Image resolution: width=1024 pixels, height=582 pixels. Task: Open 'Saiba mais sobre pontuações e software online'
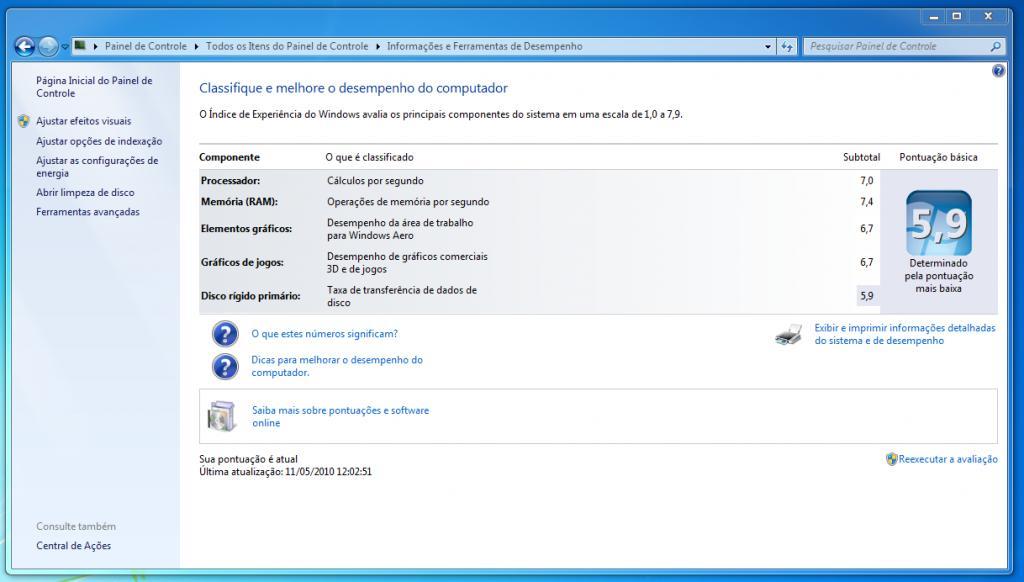click(x=340, y=416)
